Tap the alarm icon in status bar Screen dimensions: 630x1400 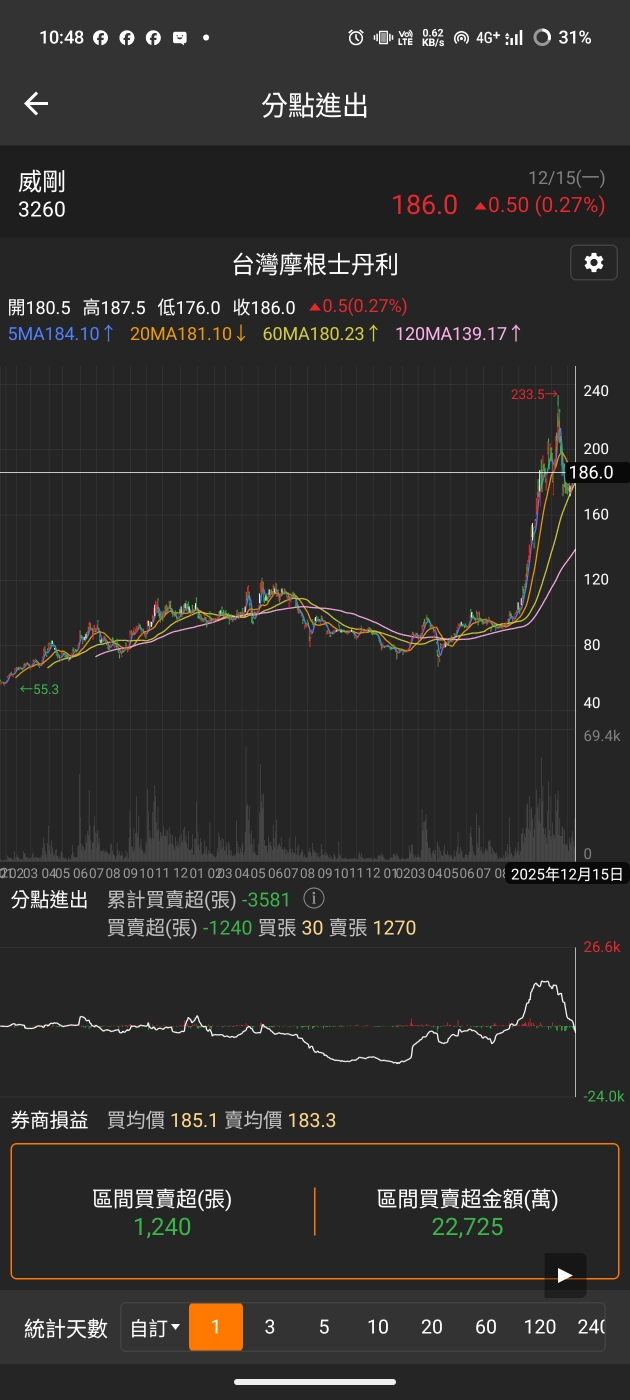pos(356,38)
